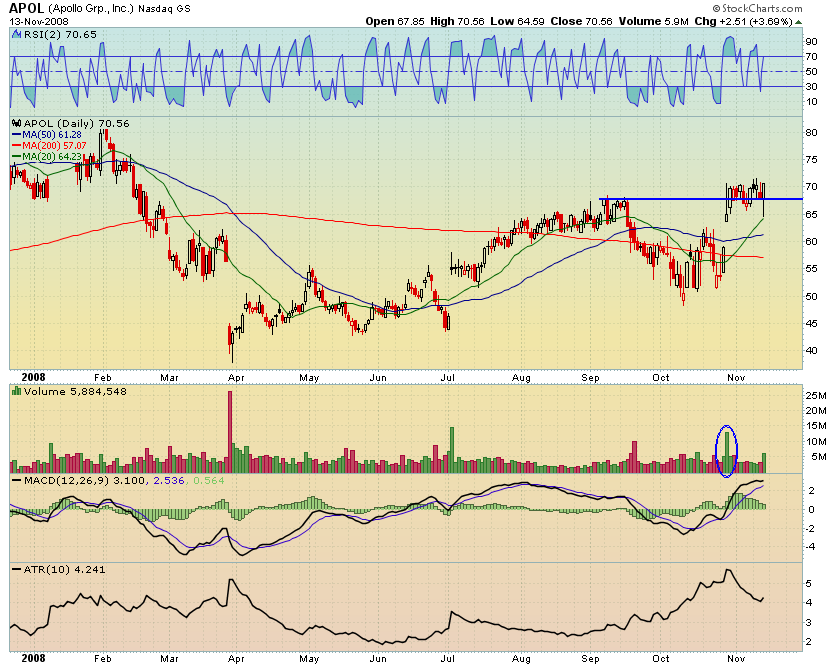This screenshot has width=831, height=666.
Task: Click the MACD signal value 2.536
Action: [169, 481]
